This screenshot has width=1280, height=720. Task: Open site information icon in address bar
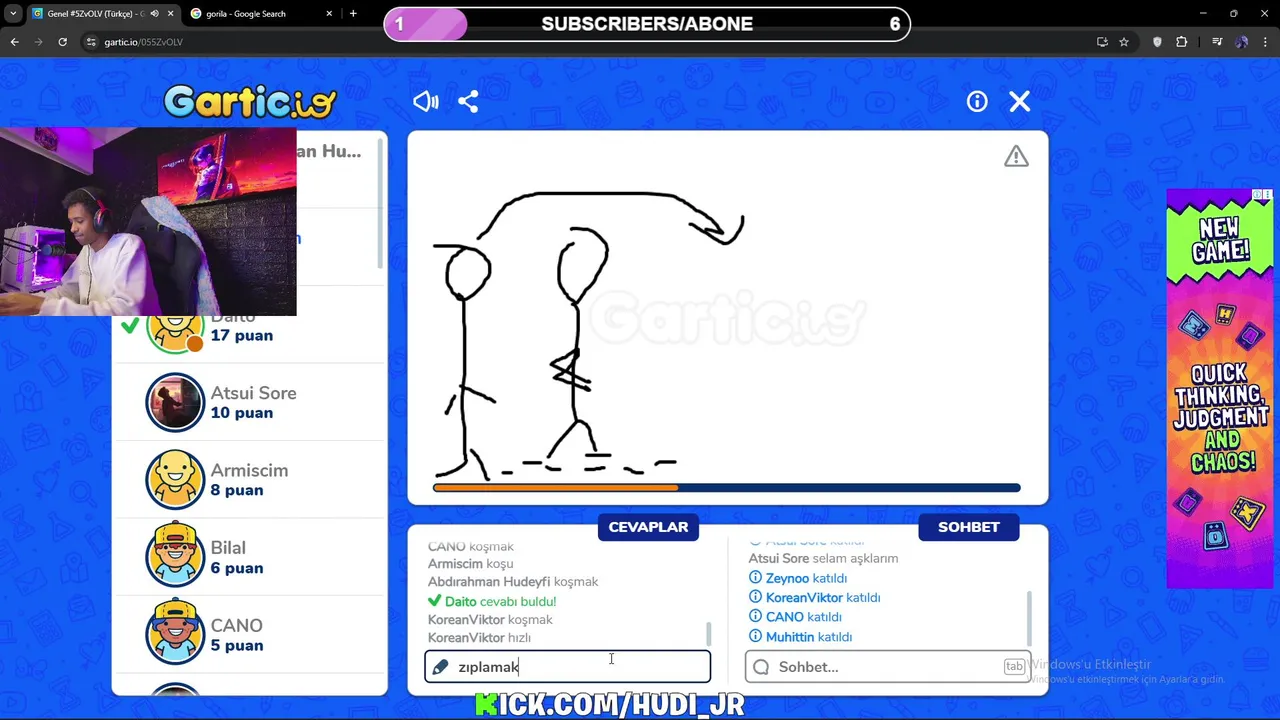(91, 42)
